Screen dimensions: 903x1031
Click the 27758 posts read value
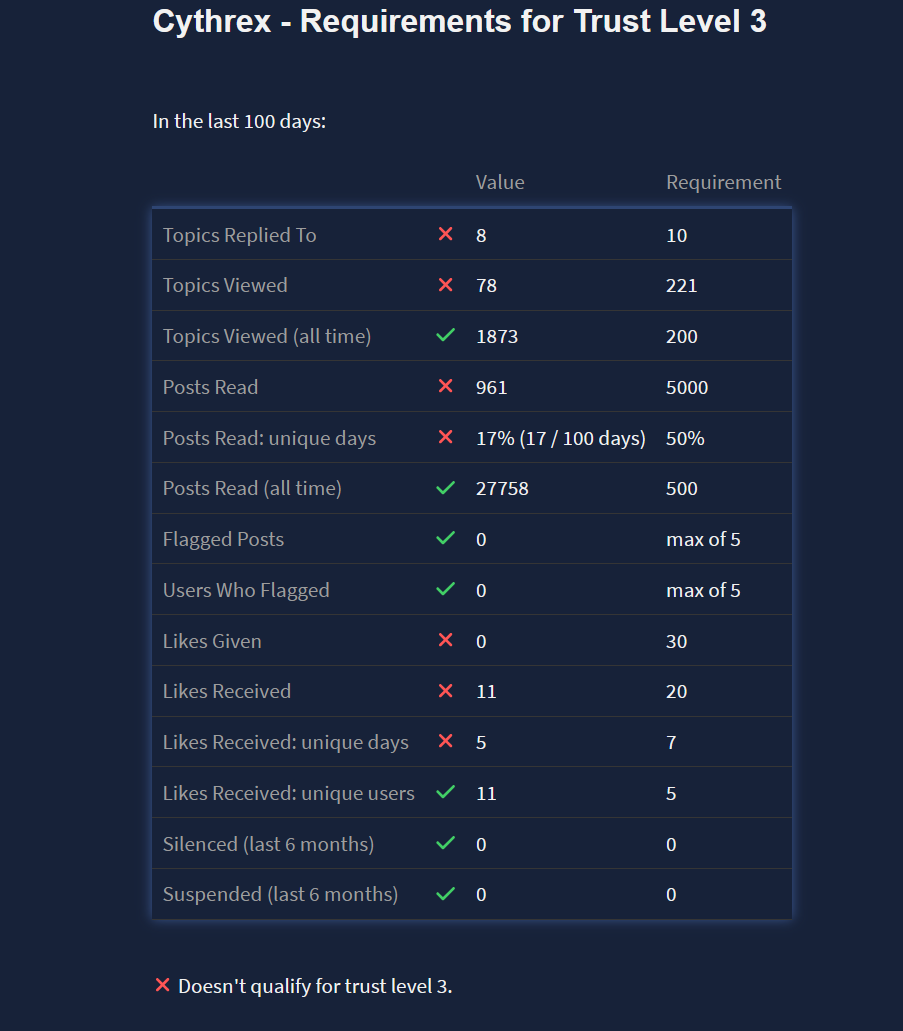coord(502,488)
